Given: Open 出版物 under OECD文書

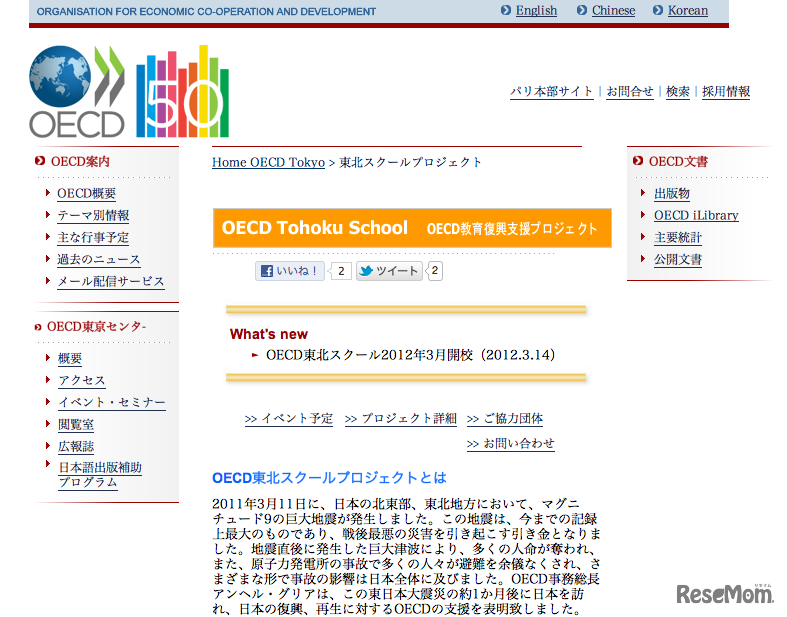Looking at the screenshot, I should [672, 193].
